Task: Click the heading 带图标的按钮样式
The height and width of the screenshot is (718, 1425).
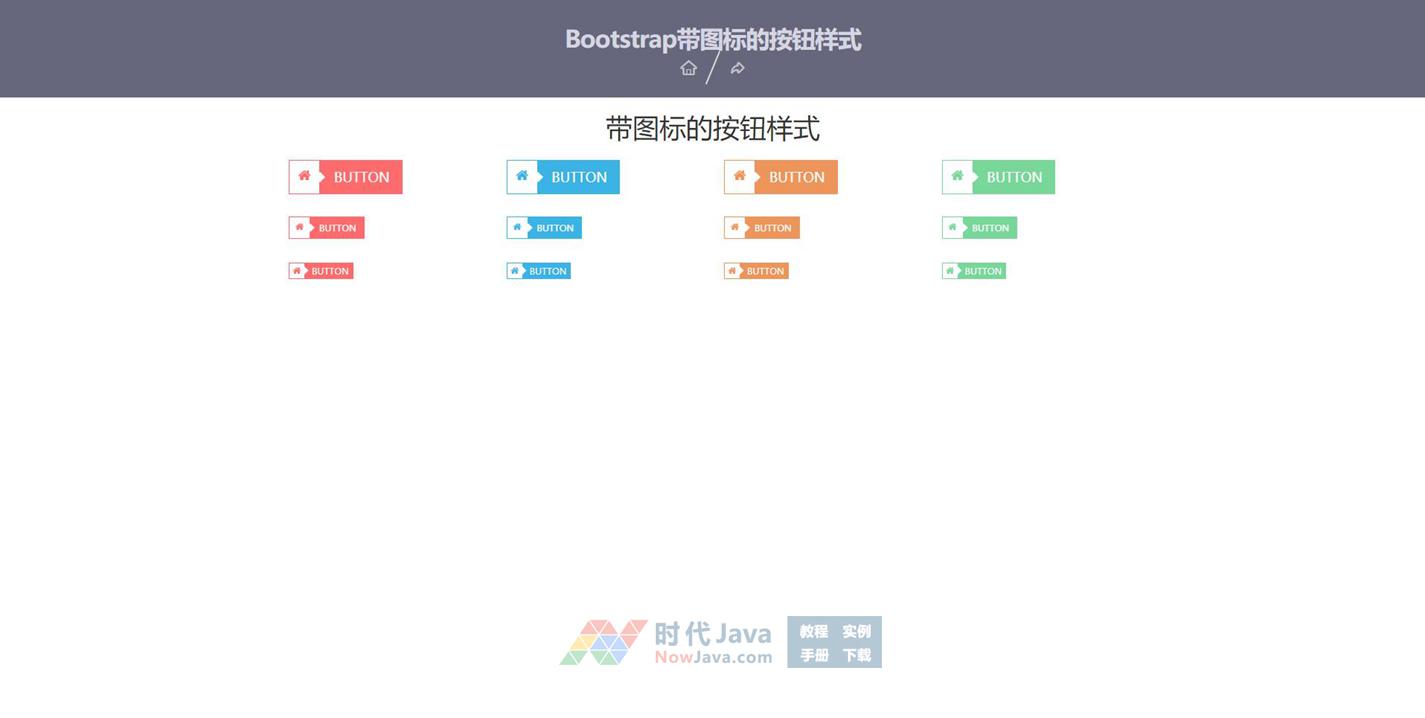Action: (x=713, y=128)
